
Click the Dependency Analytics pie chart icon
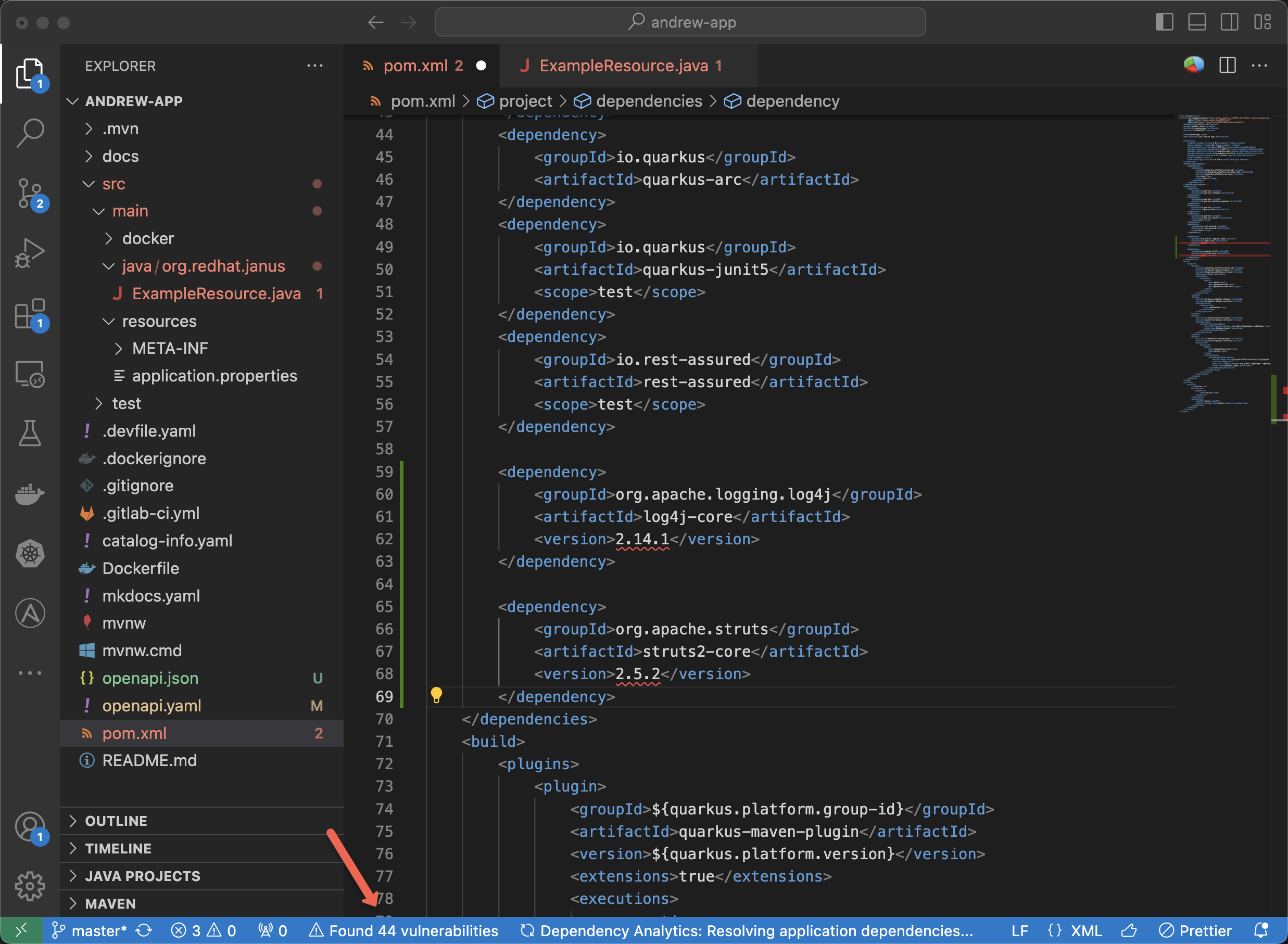pyautogui.click(x=1194, y=65)
